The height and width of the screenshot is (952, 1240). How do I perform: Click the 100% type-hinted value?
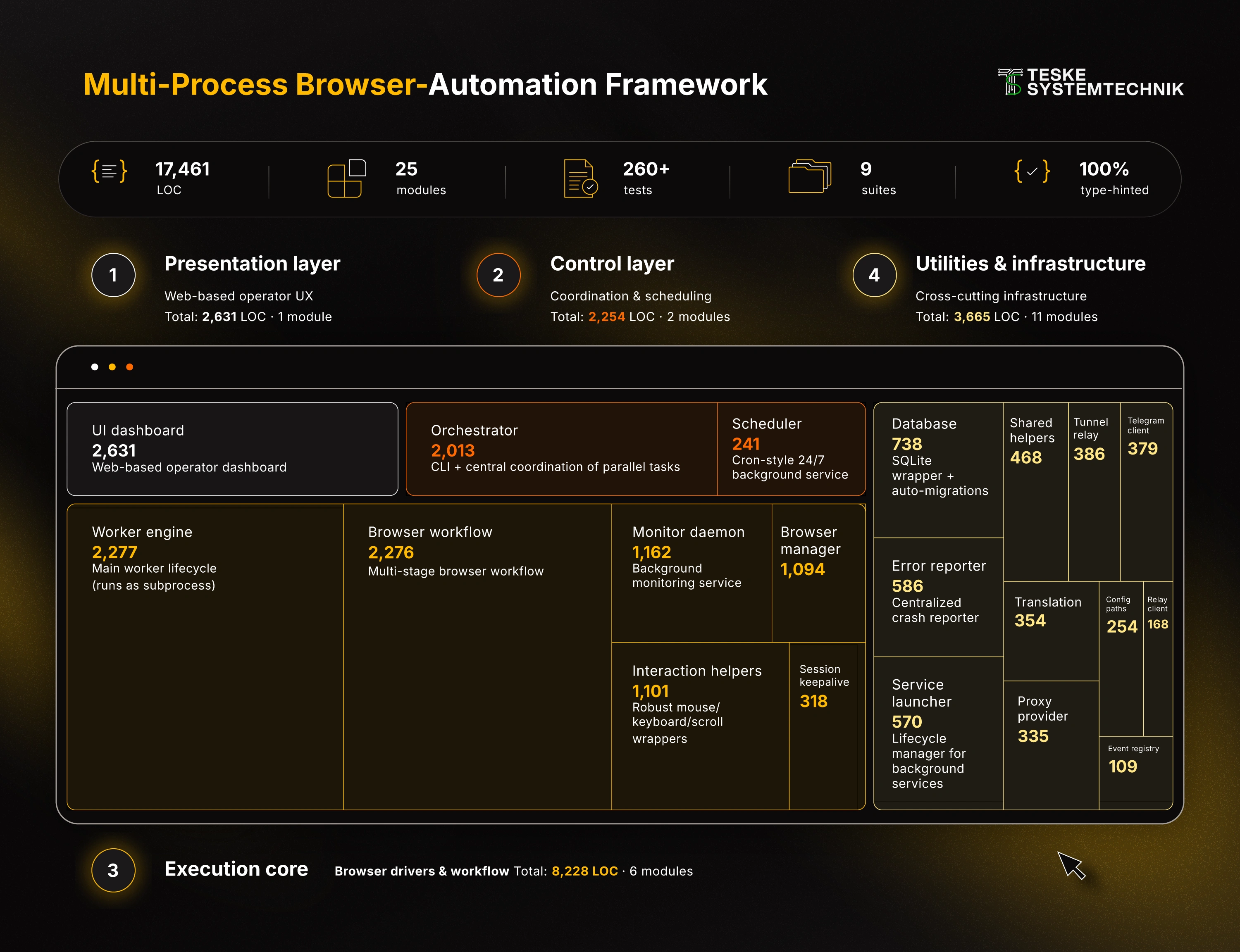pyautogui.click(x=1104, y=169)
